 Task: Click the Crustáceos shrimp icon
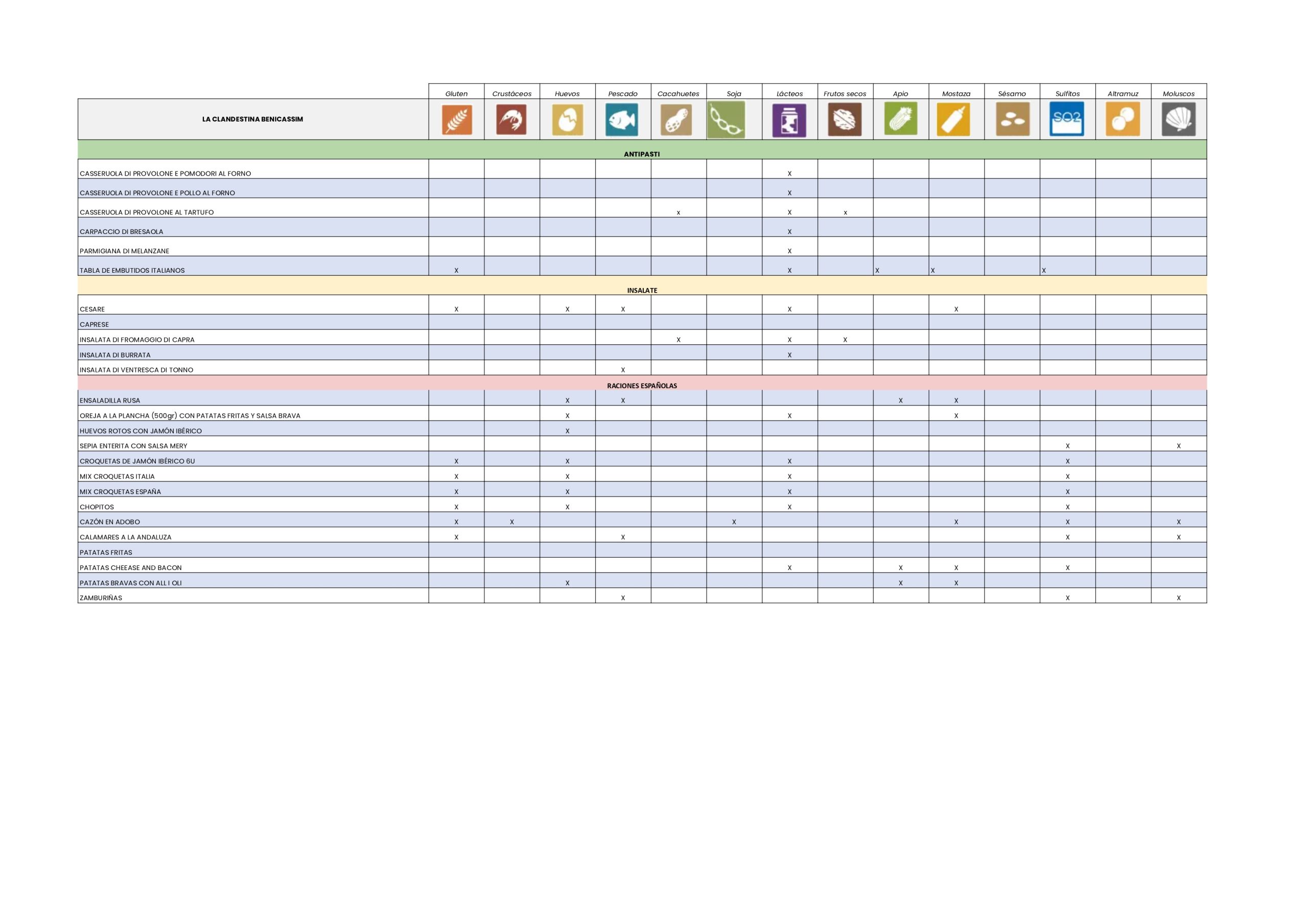pyautogui.click(x=511, y=120)
